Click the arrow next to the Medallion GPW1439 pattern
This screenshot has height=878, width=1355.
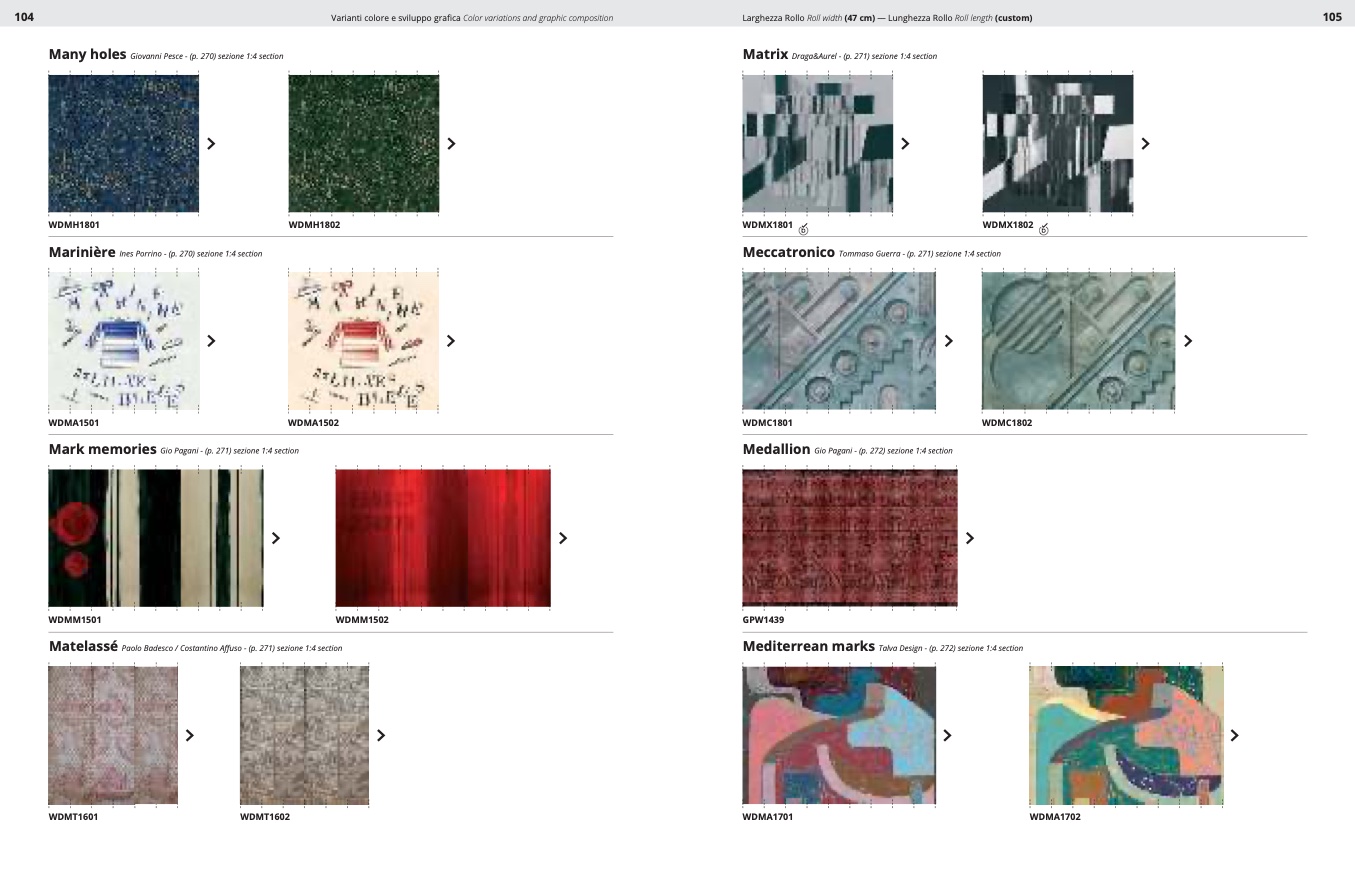(x=969, y=538)
